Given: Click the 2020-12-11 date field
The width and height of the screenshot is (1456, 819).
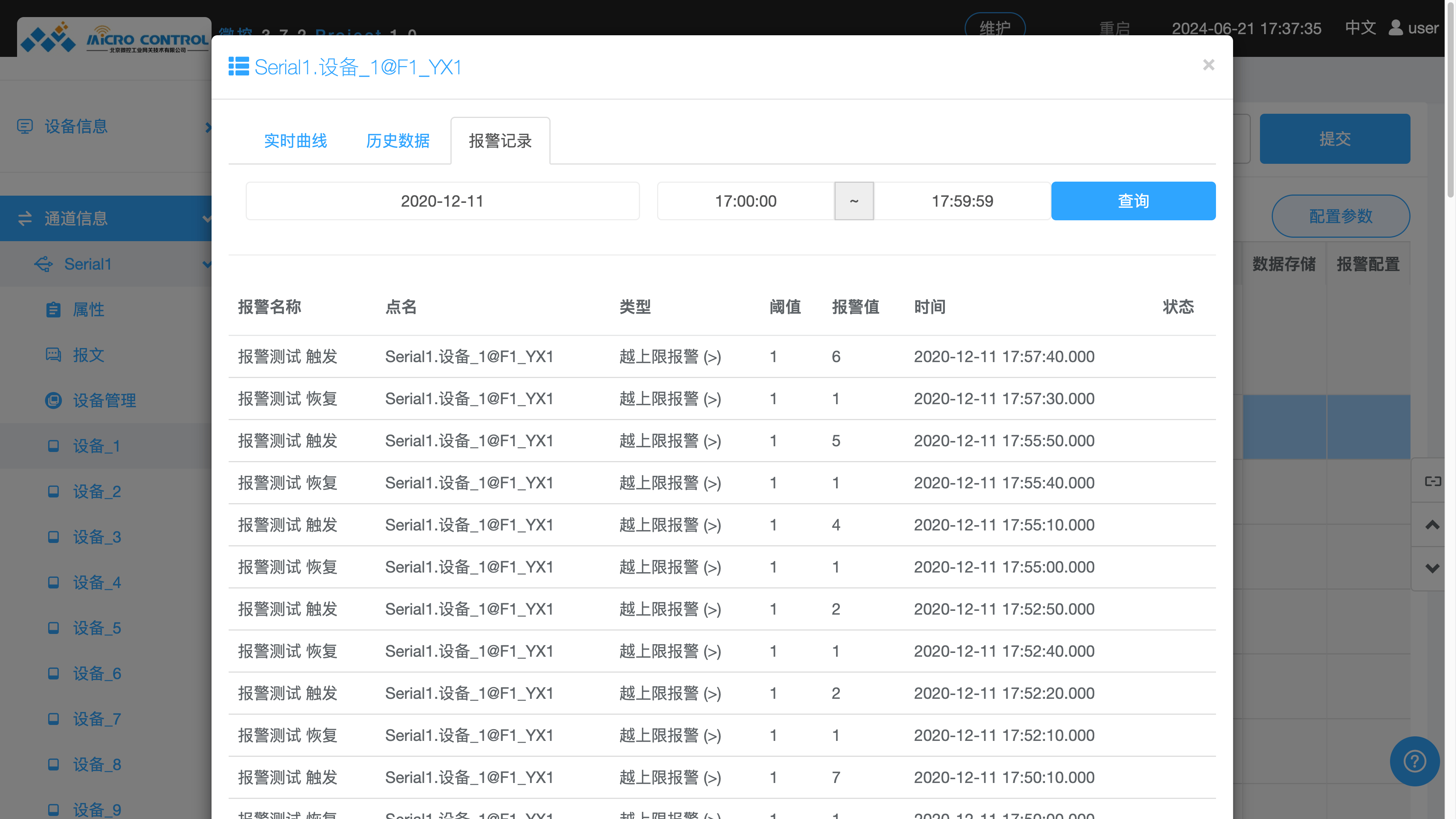Looking at the screenshot, I should pos(442,201).
